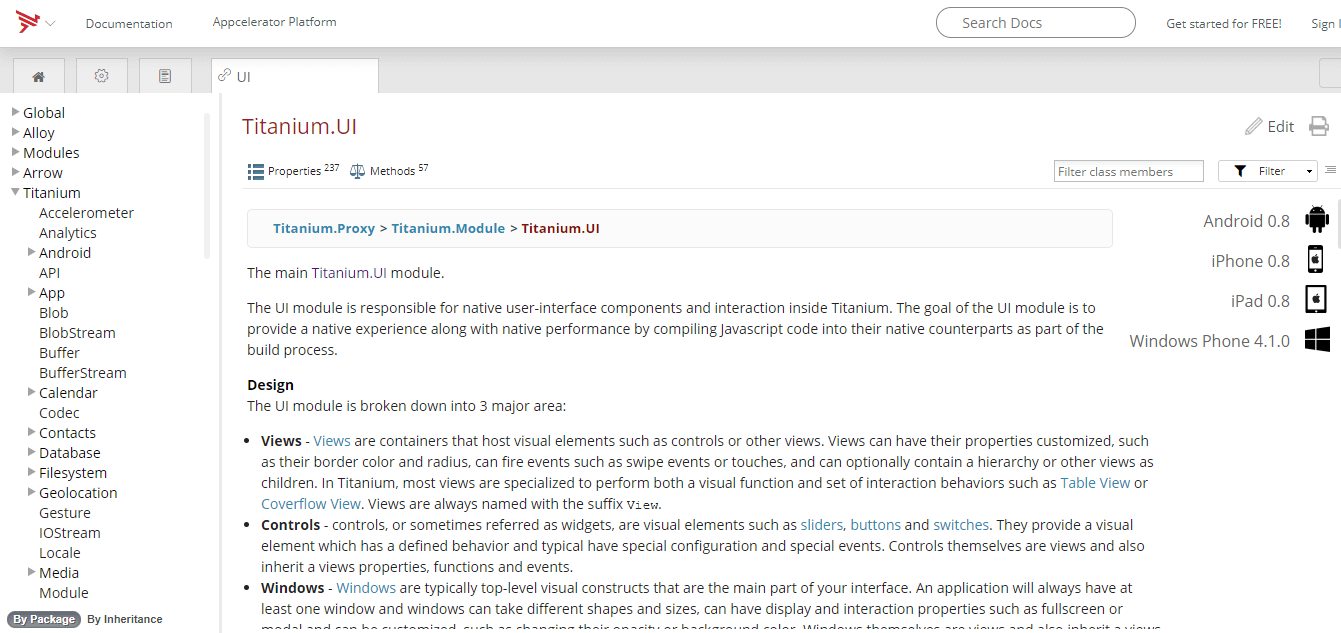Open the home tab icon
The height and width of the screenshot is (633, 1341).
tap(39, 76)
